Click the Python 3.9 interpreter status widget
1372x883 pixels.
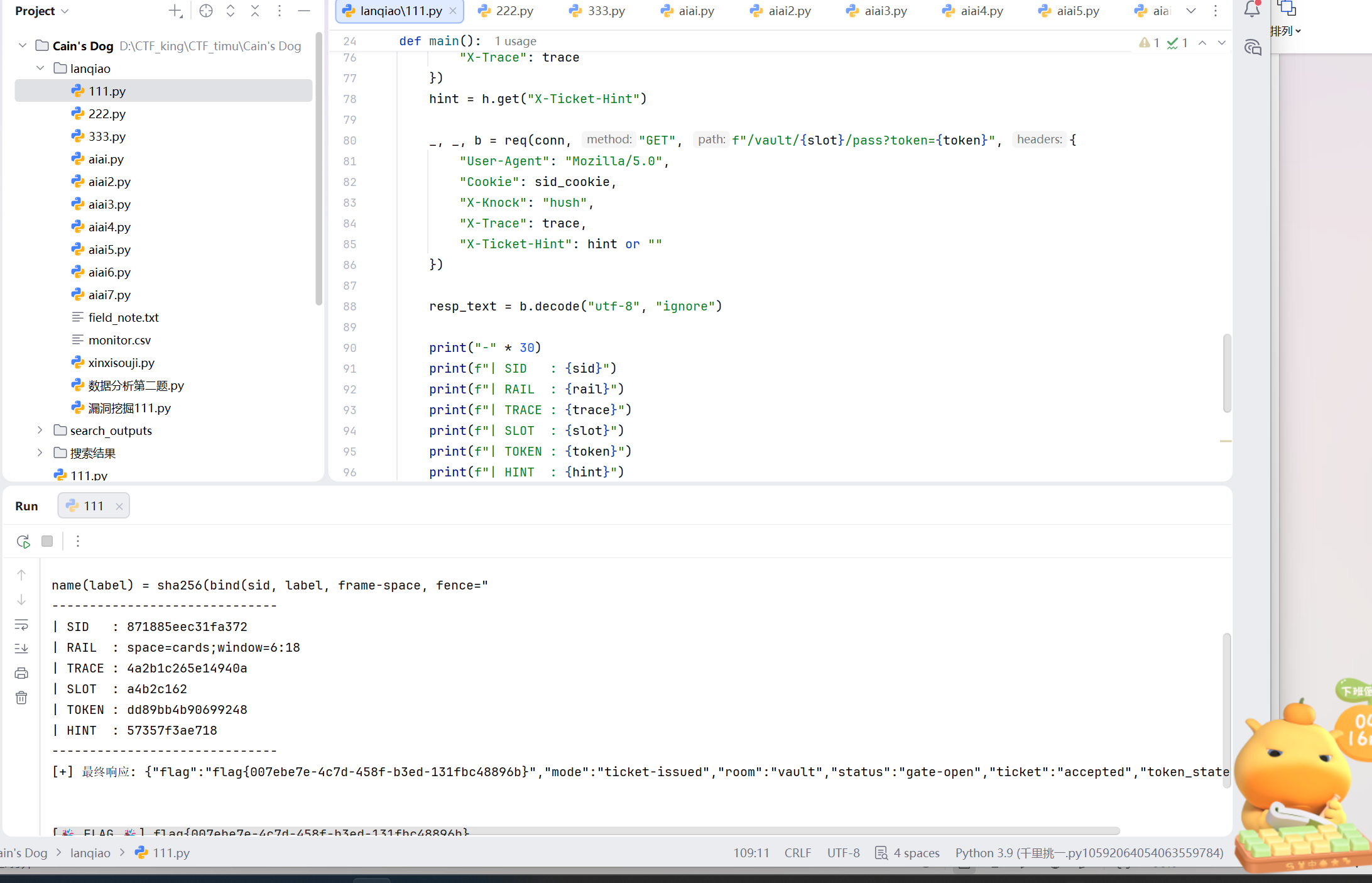[x=1089, y=853]
